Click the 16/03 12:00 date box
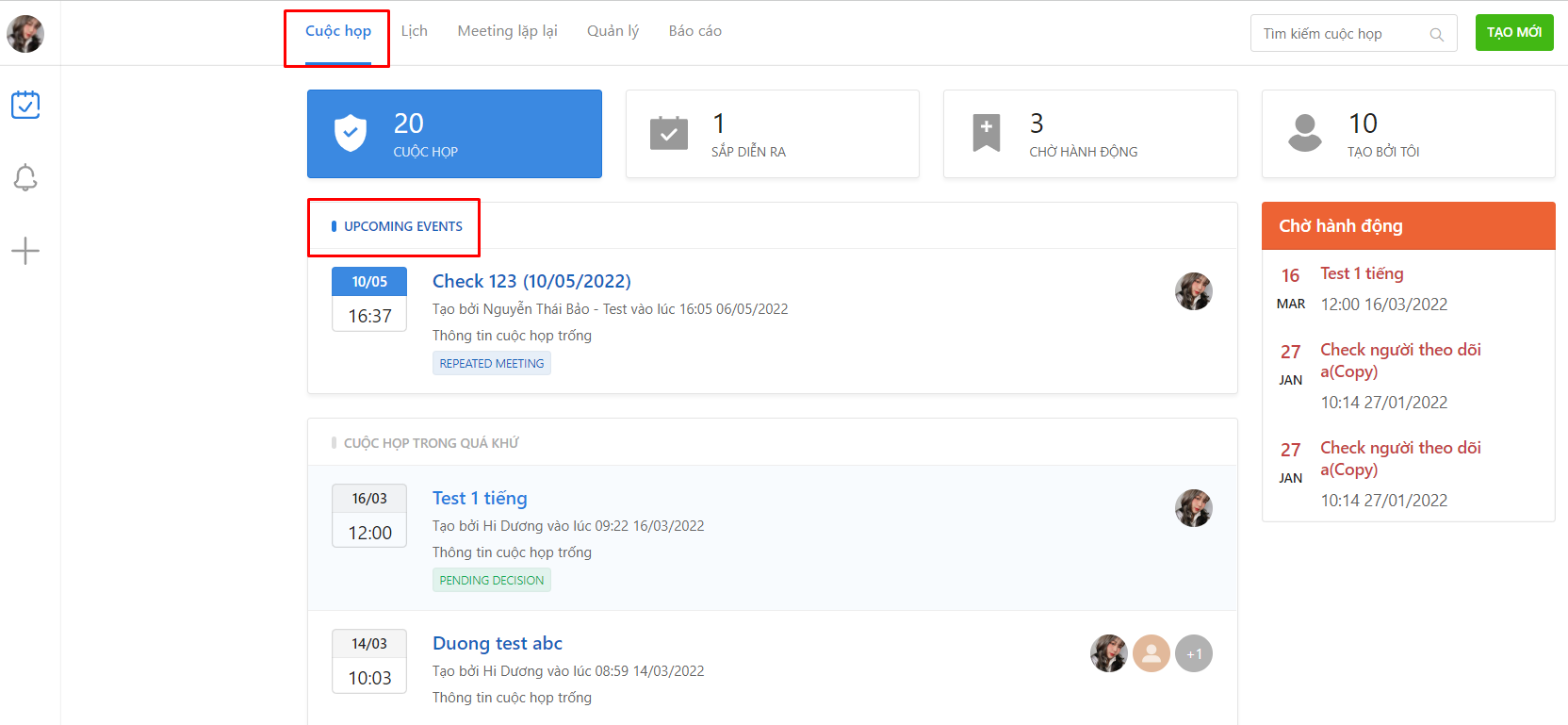The height and width of the screenshot is (725, 1568). click(x=369, y=516)
